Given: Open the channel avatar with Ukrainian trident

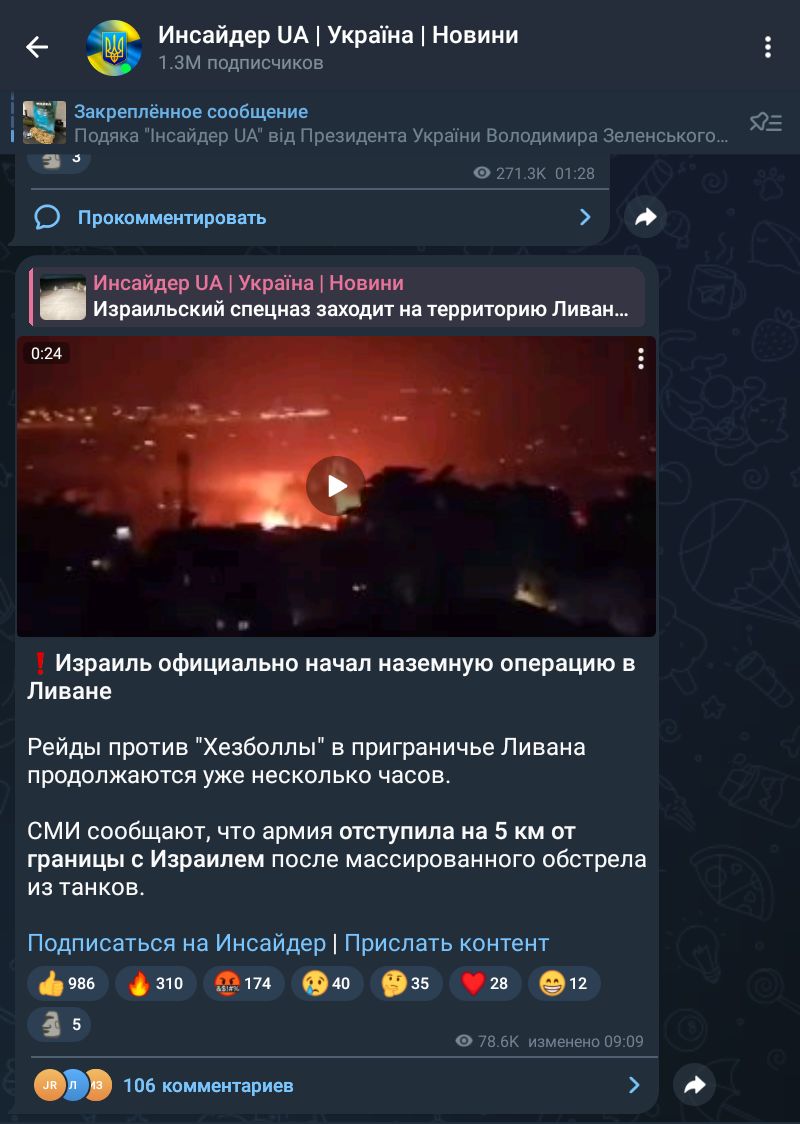Looking at the screenshot, I should (x=113, y=48).
